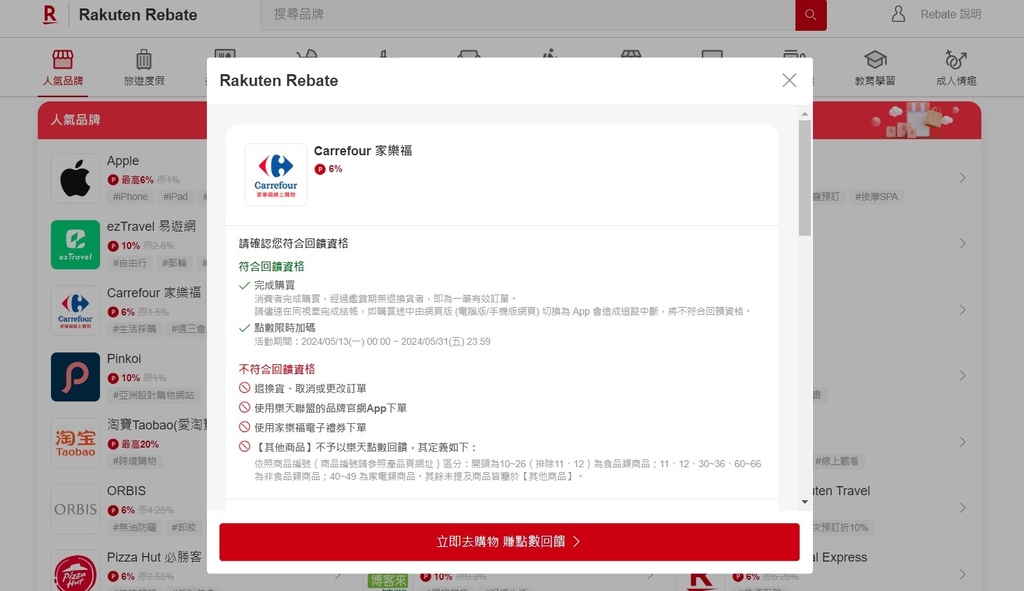This screenshot has height=591, width=1024.
Task: Click the Carrefour logo in the dialog
Action: coord(276,175)
